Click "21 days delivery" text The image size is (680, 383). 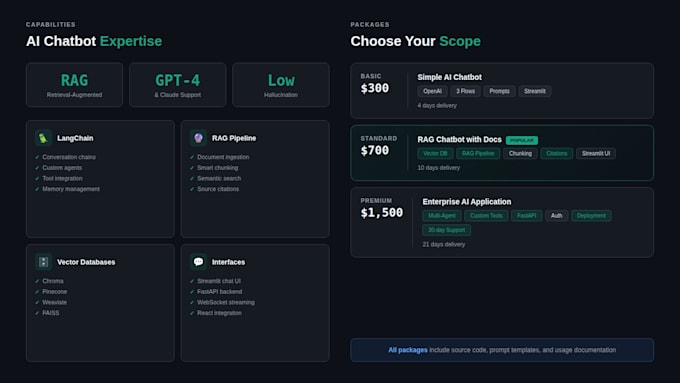pyautogui.click(x=444, y=245)
